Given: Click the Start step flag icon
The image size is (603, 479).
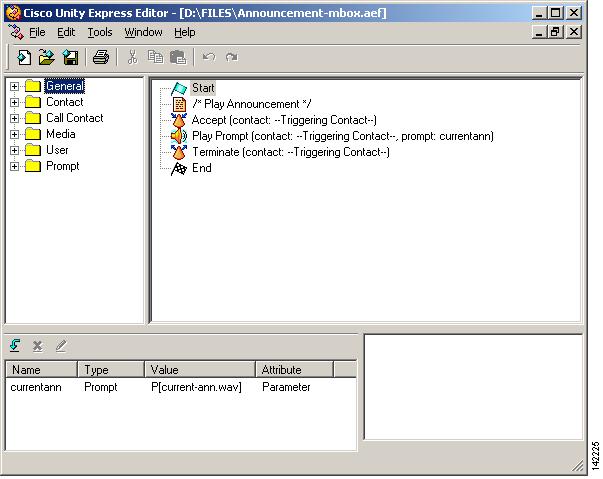Looking at the screenshot, I should 179,88.
